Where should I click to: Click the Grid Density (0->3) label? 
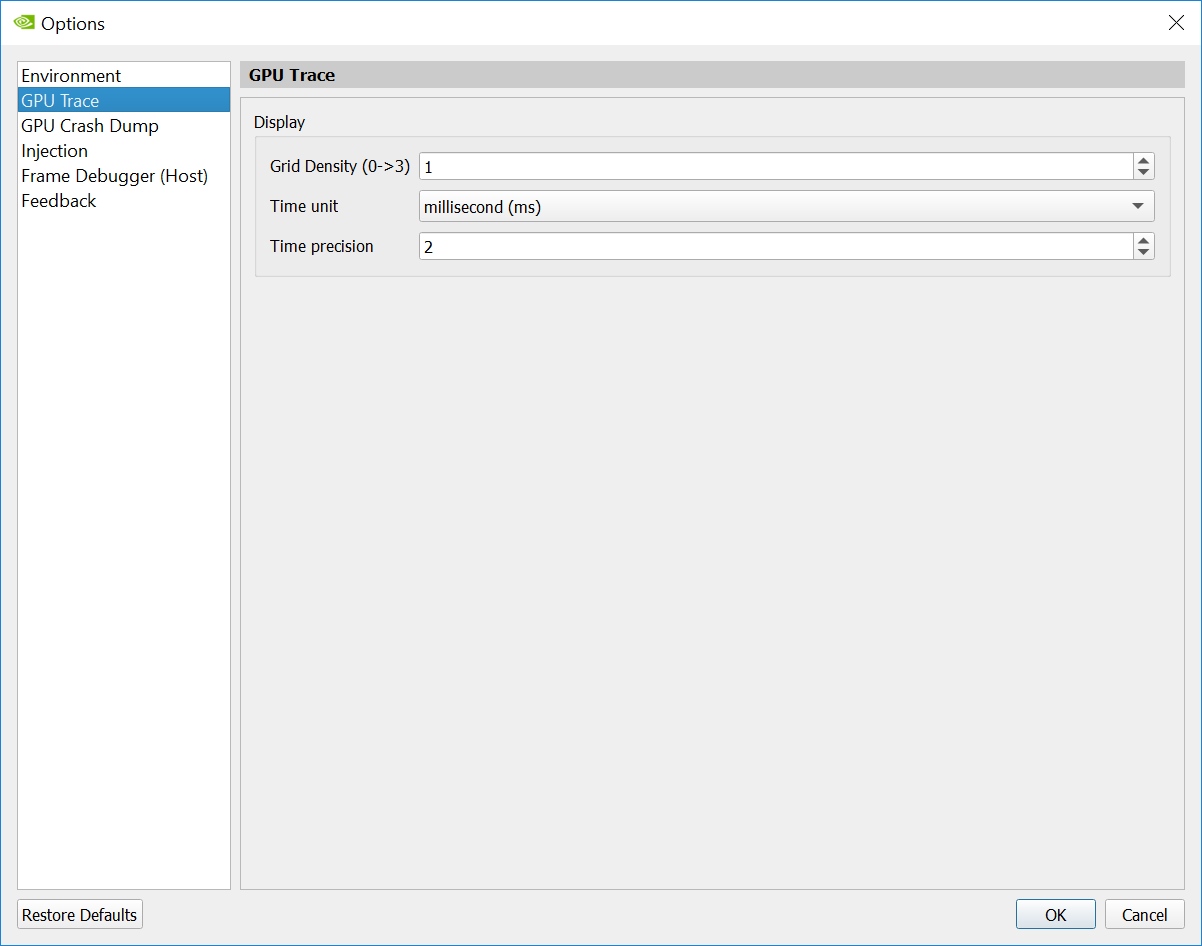(340, 166)
